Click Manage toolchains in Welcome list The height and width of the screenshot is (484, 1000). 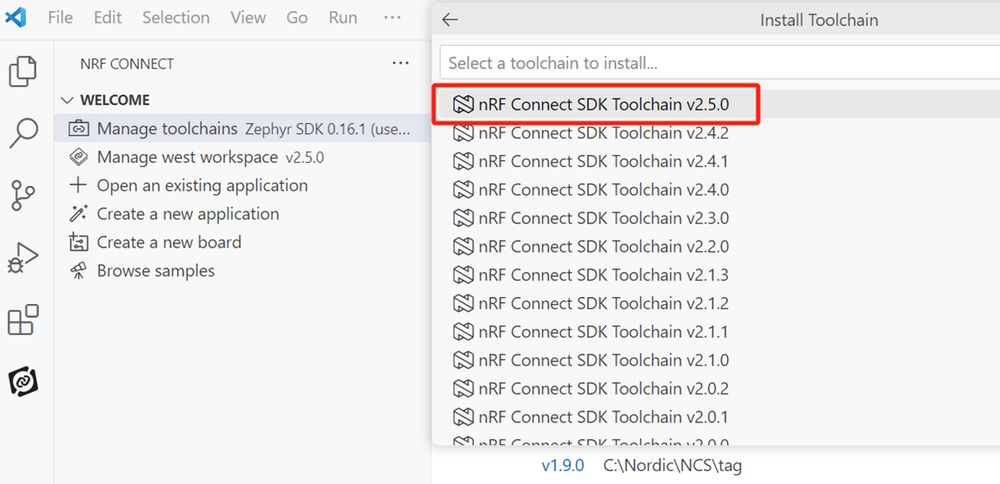167,129
